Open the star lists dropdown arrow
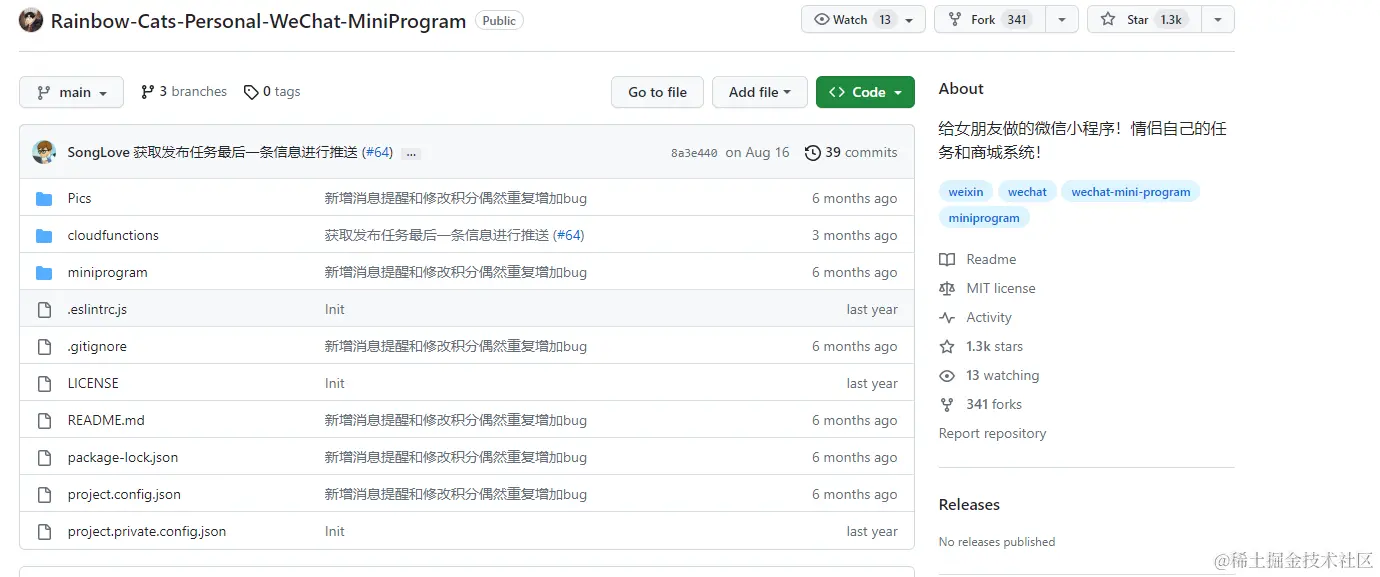 coord(1217,19)
